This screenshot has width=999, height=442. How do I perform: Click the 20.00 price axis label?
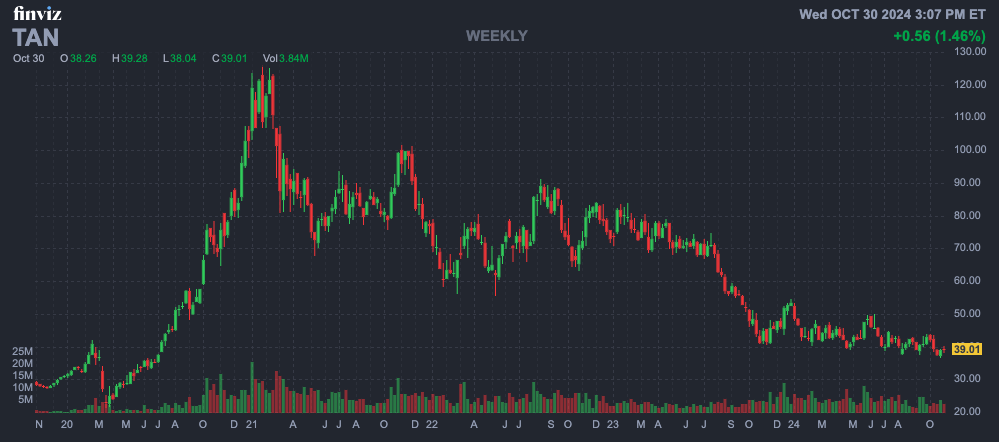[x=972, y=412]
